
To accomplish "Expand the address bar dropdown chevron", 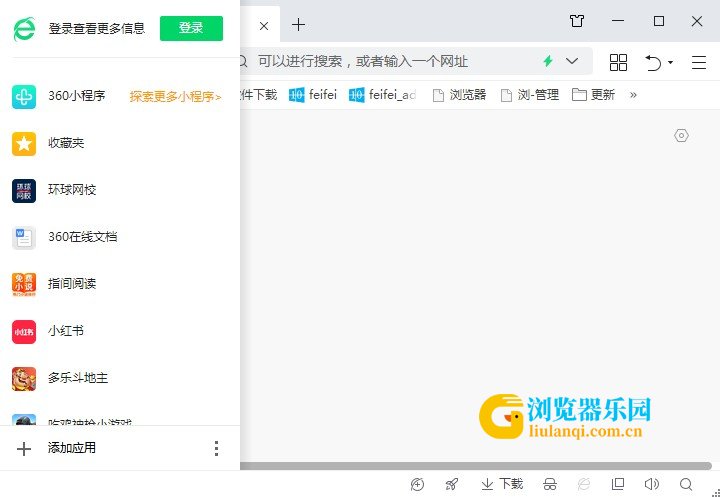I will [572, 61].
